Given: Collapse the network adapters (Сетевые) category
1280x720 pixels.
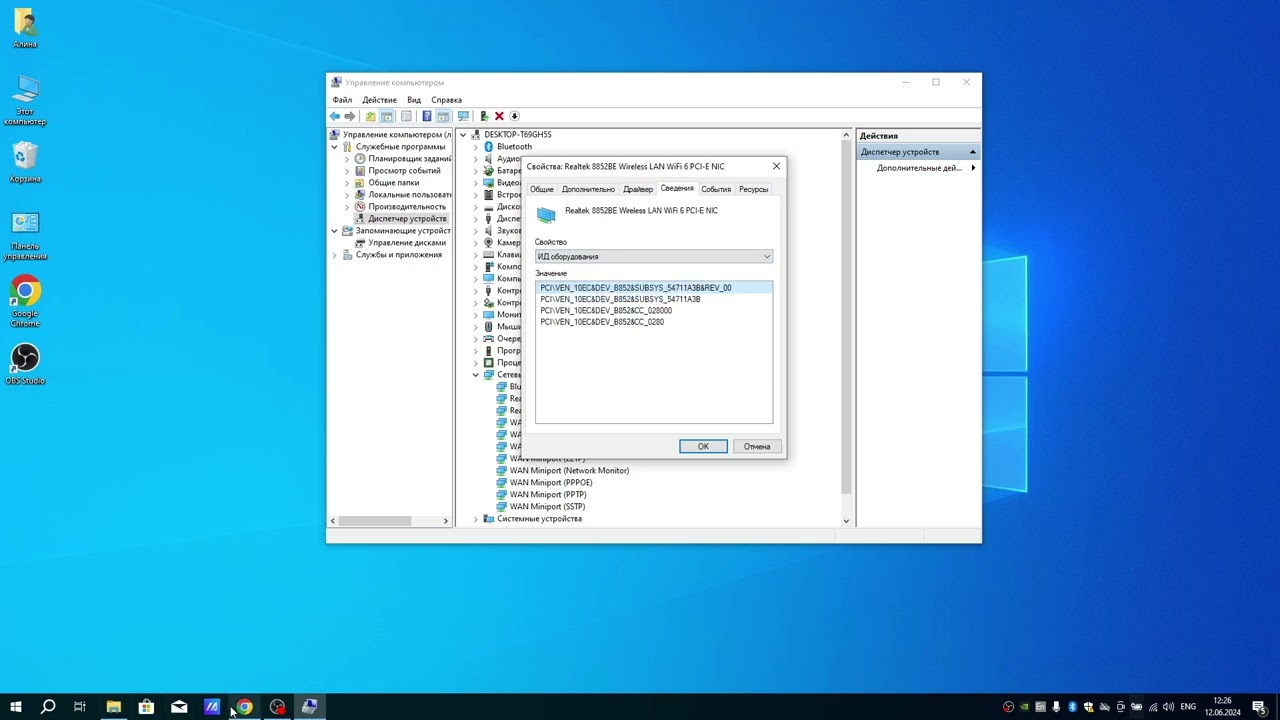Looking at the screenshot, I should coord(476,375).
